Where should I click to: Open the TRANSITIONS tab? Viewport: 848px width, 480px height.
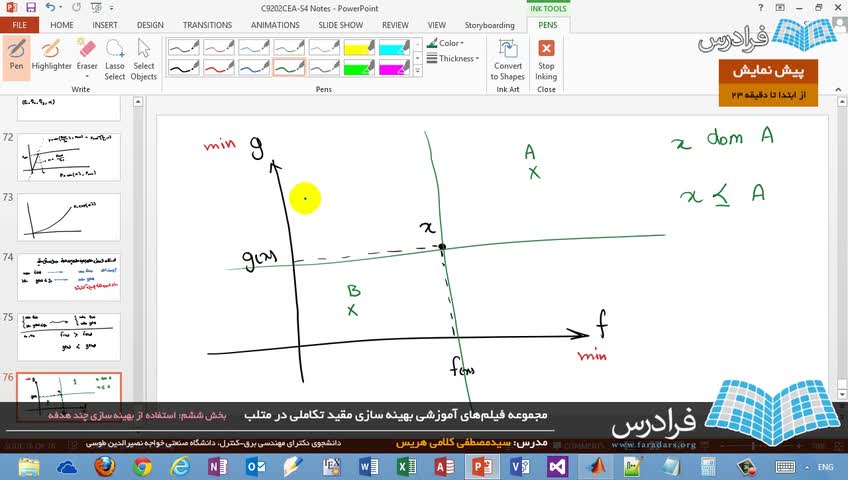[x=207, y=25]
